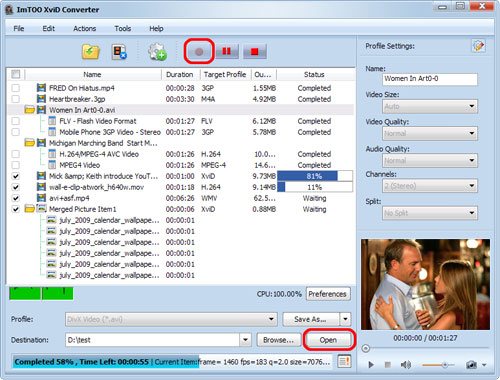500x380 pixels.
Task: Collapse the Women In Art0-0.avi folder
Action: click(x=30, y=110)
